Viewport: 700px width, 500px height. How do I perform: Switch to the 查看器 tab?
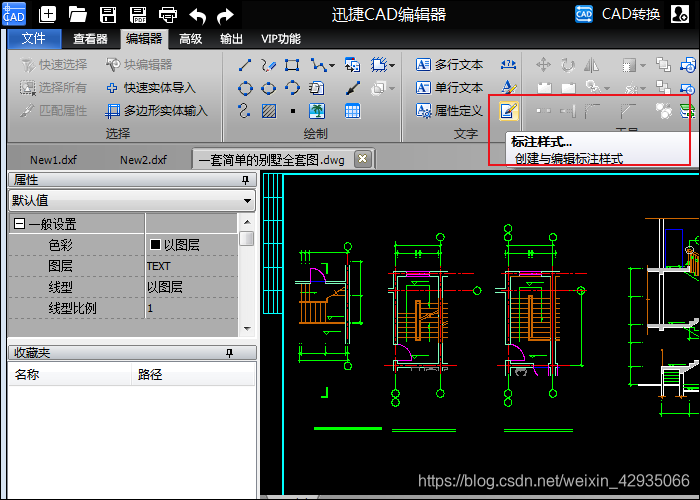coord(91,39)
